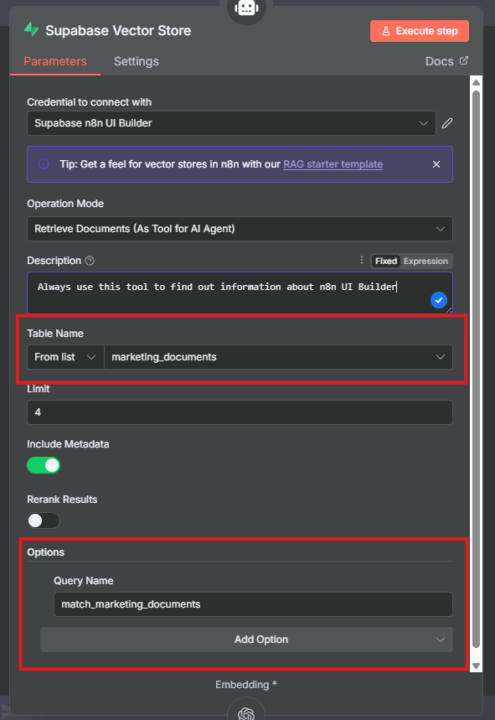Screen dimensions: 495x720
Task: Click the blue checkmark in Description field
Action: click(x=439, y=300)
